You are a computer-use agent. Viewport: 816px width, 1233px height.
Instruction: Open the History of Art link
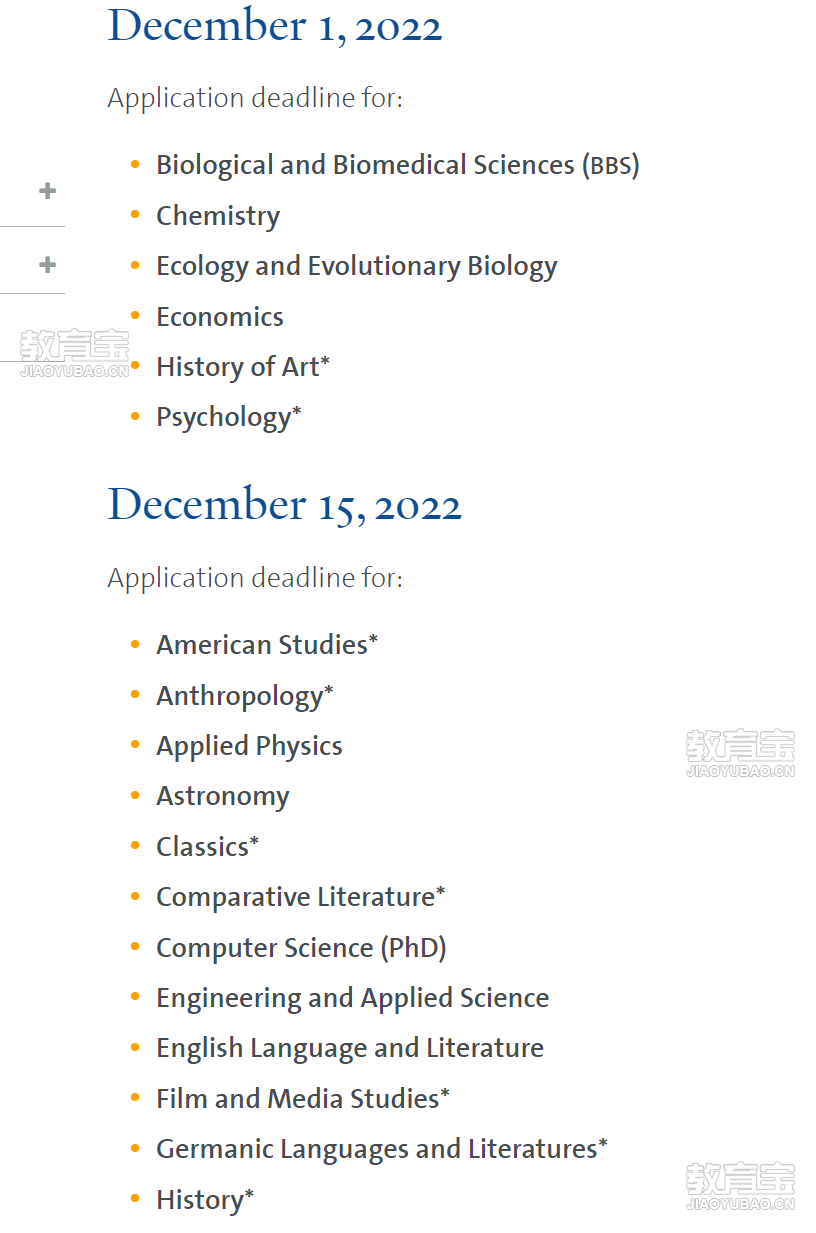[x=242, y=367]
